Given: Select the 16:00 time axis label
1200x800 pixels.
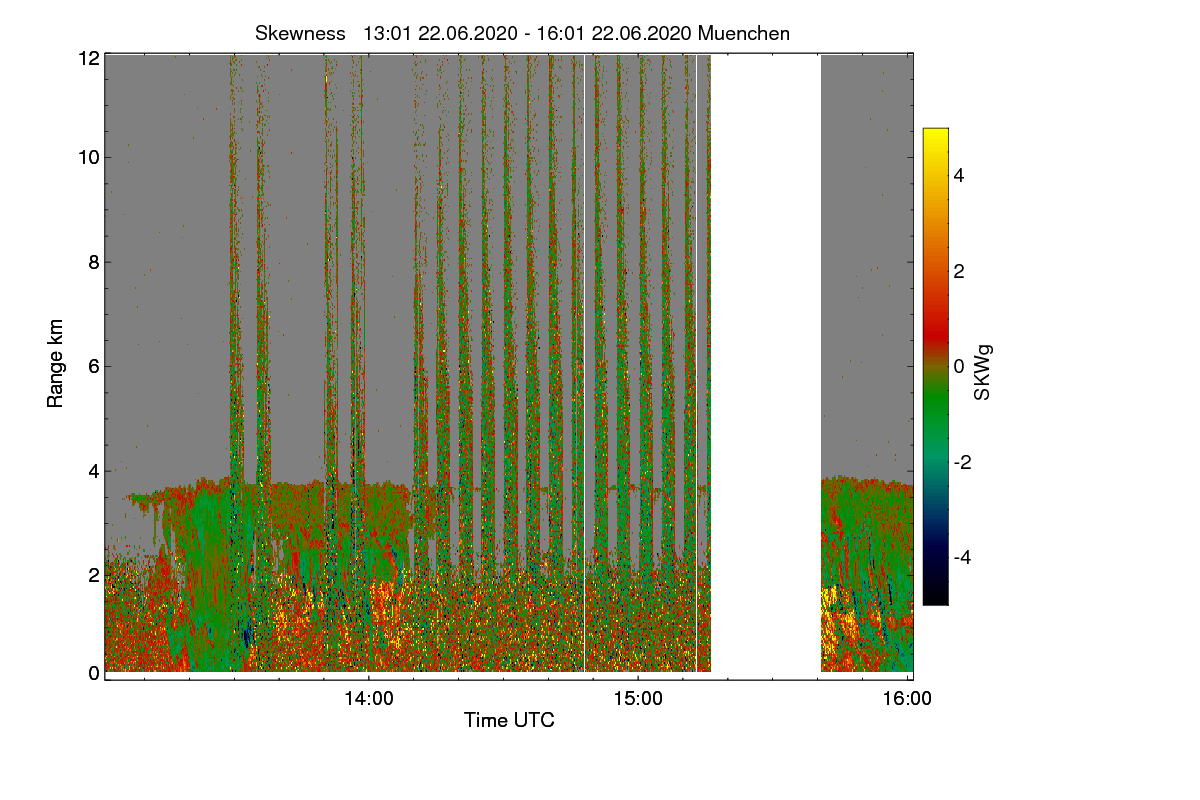Looking at the screenshot, I should pyautogui.click(x=908, y=699).
